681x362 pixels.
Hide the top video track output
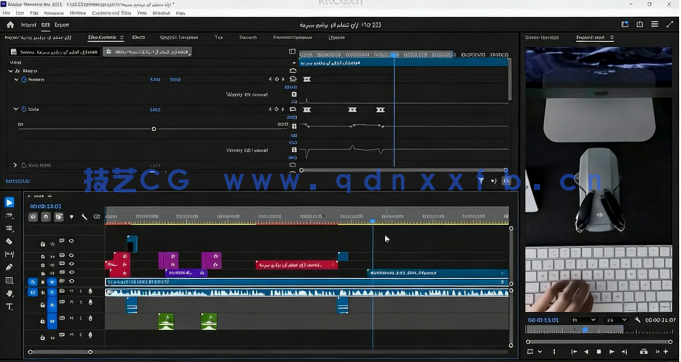coord(71,241)
